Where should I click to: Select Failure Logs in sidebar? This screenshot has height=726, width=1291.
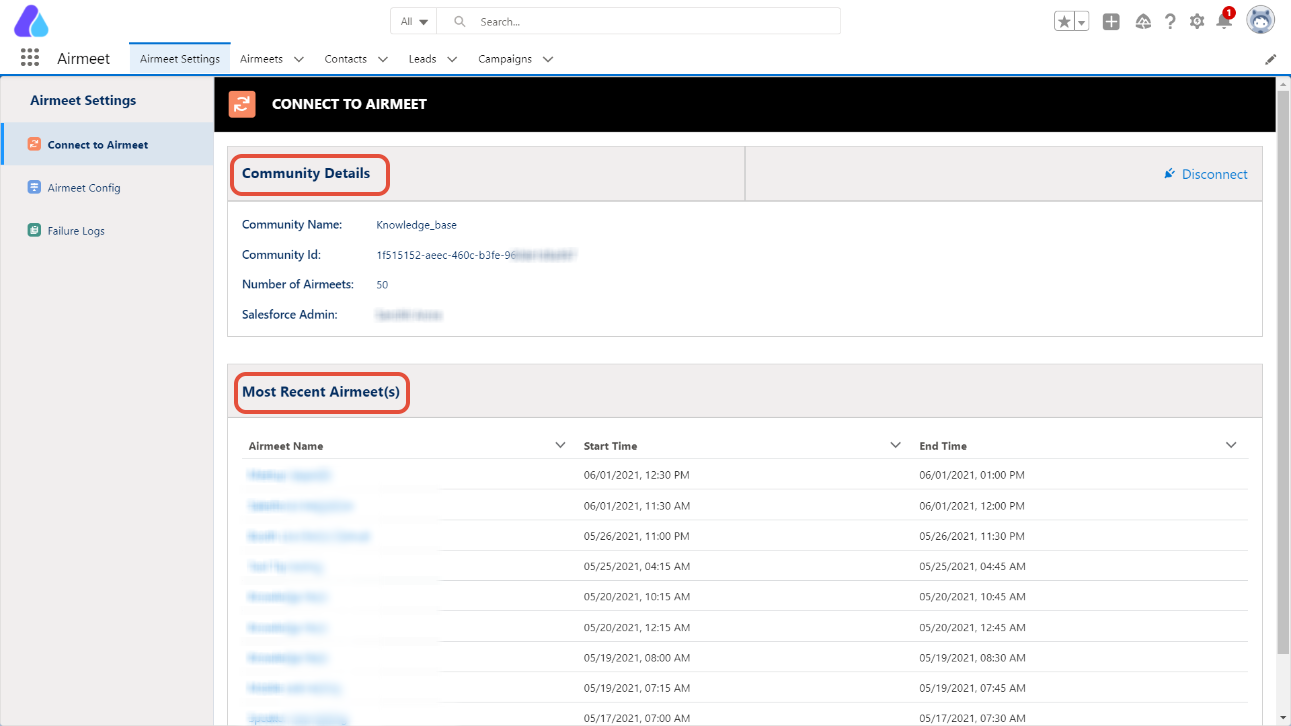(x=107, y=230)
